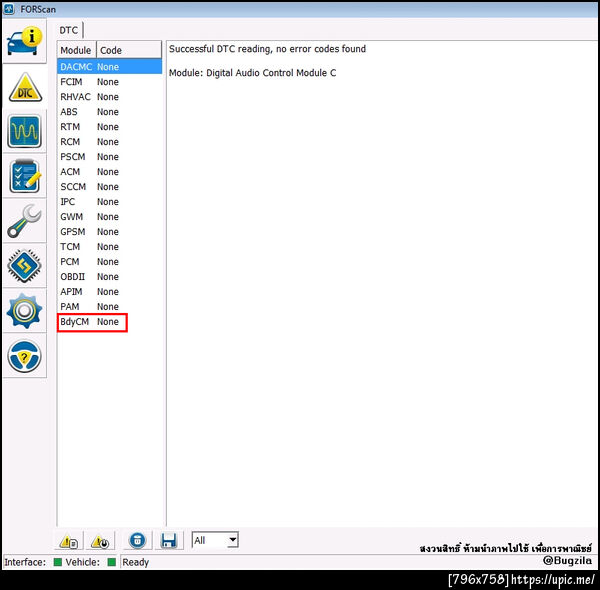This screenshot has height=590, width=600.
Task: Select the GWM module row
Action: click(x=109, y=217)
